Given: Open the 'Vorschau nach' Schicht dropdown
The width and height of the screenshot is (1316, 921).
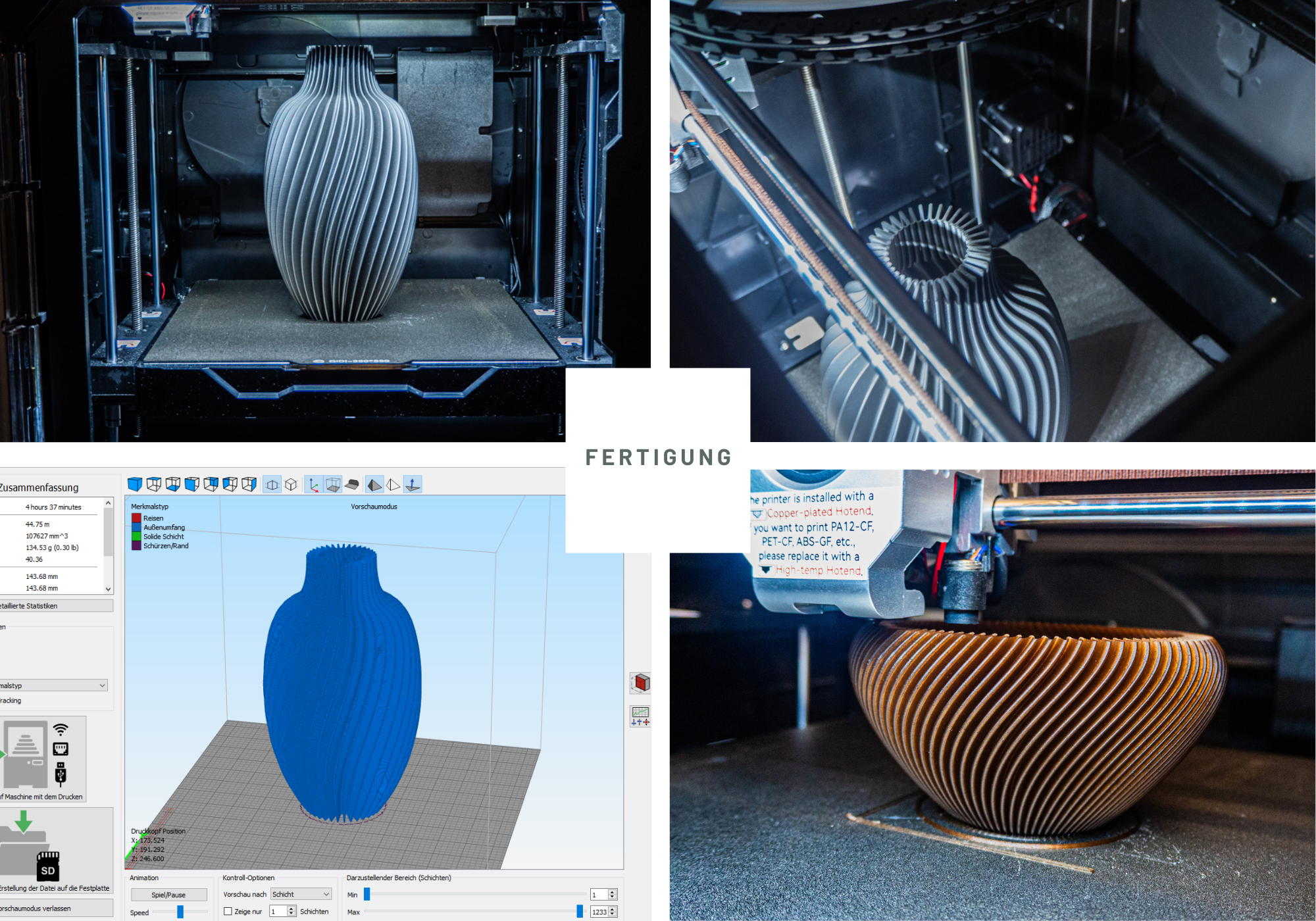Looking at the screenshot, I should point(301,894).
